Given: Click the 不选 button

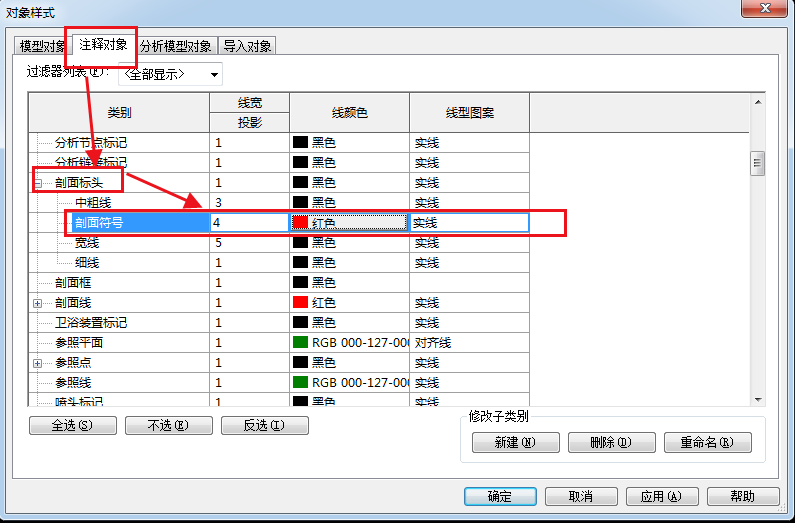Looking at the screenshot, I should pos(169,425).
